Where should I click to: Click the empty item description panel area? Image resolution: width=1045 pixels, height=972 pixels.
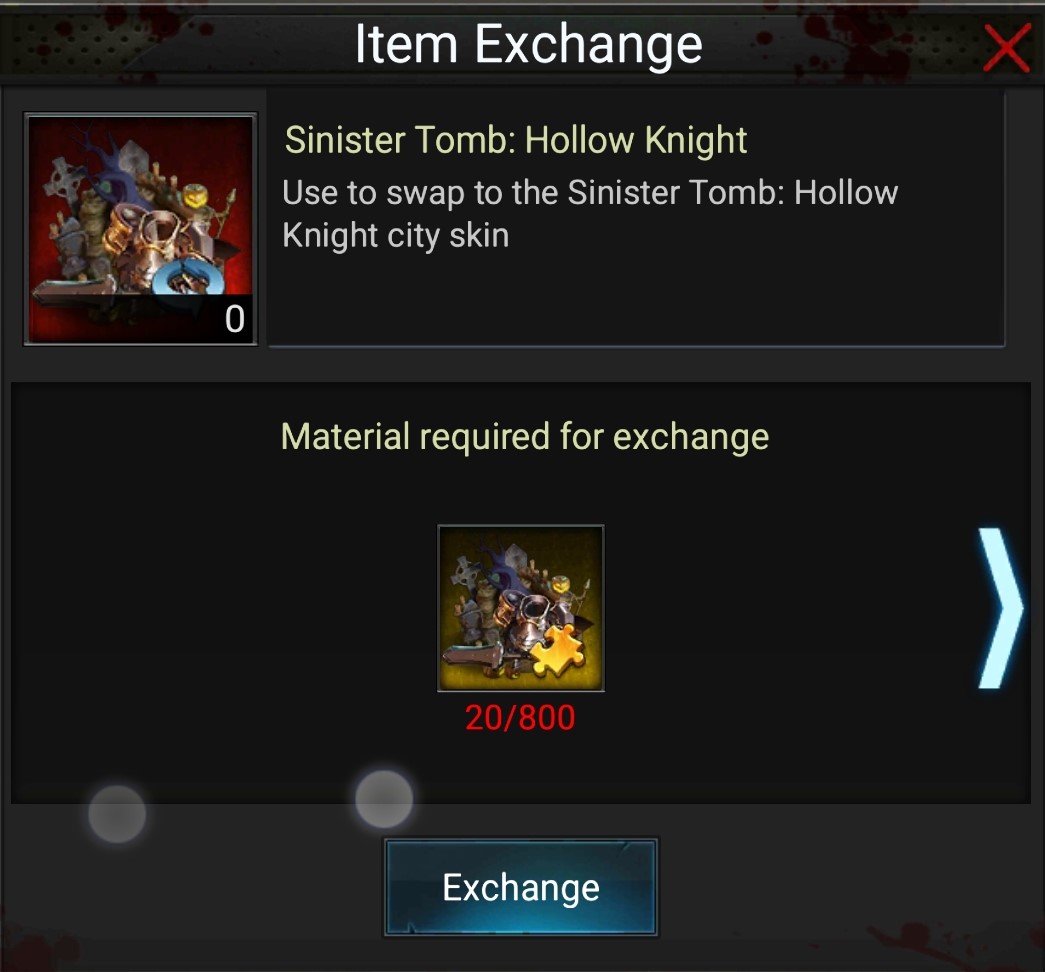[636, 300]
